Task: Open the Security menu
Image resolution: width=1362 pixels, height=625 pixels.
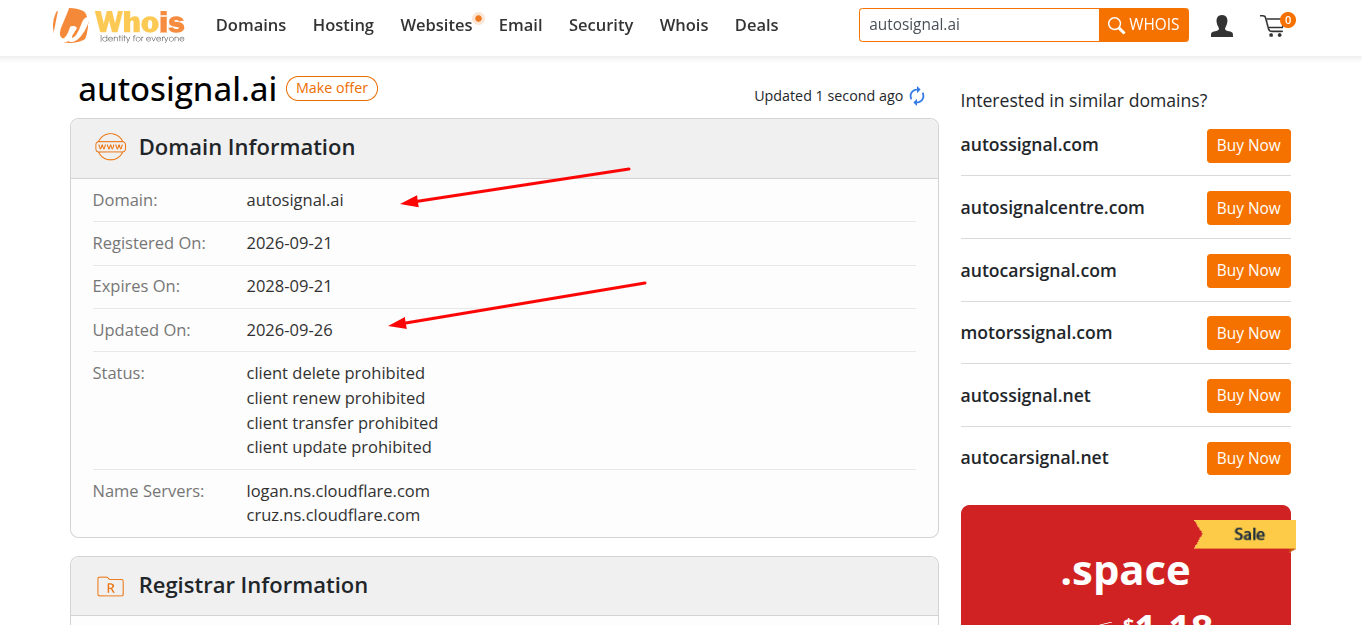Action: tap(601, 25)
